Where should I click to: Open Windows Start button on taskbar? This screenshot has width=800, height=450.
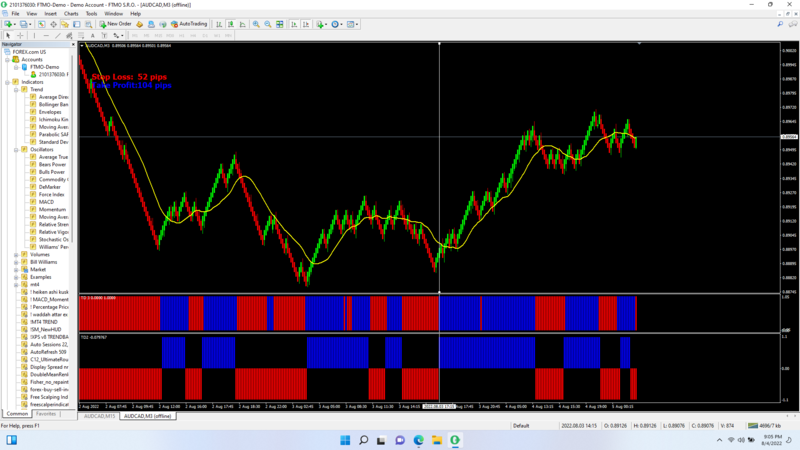pyautogui.click(x=344, y=439)
